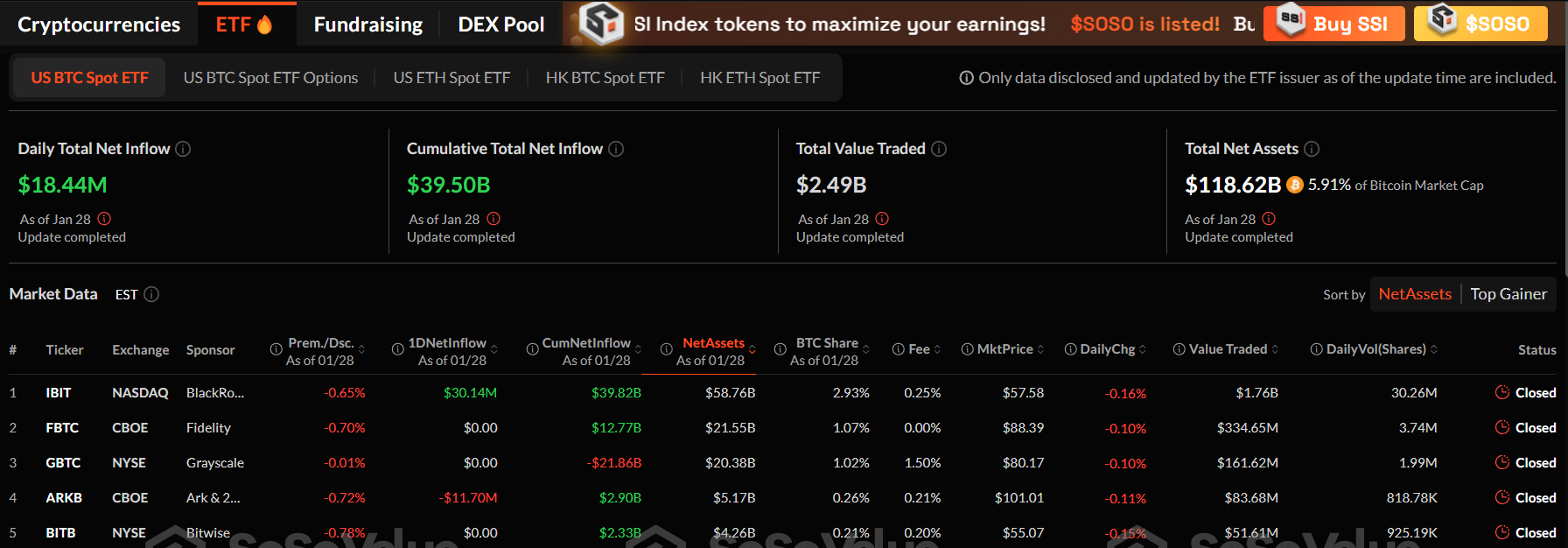Click red alert icon under Cumulative Net Inflow date
The width and height of the screenshot is (1568, 548).
tap(493, 219)
